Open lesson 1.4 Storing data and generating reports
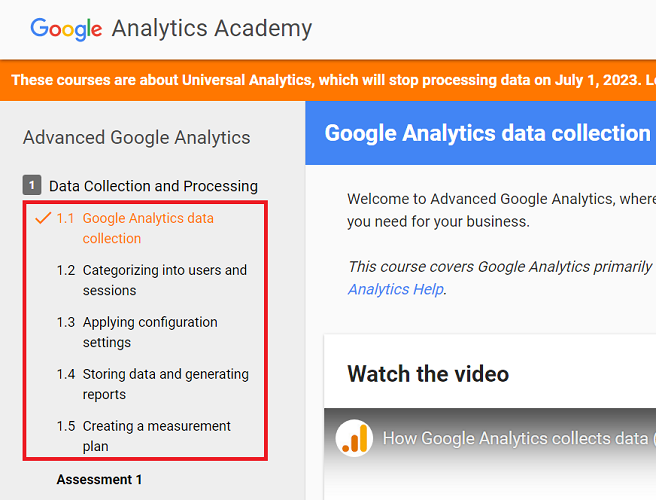The image size is (656, 500). 165,384
